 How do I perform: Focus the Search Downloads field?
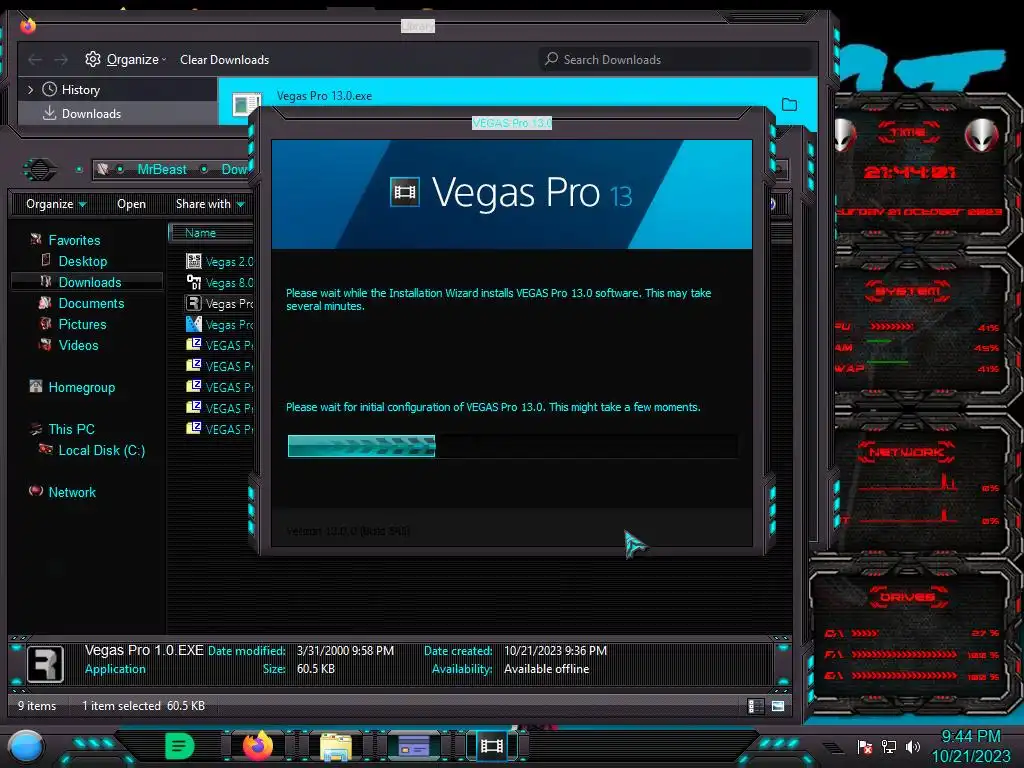[676, 59]
